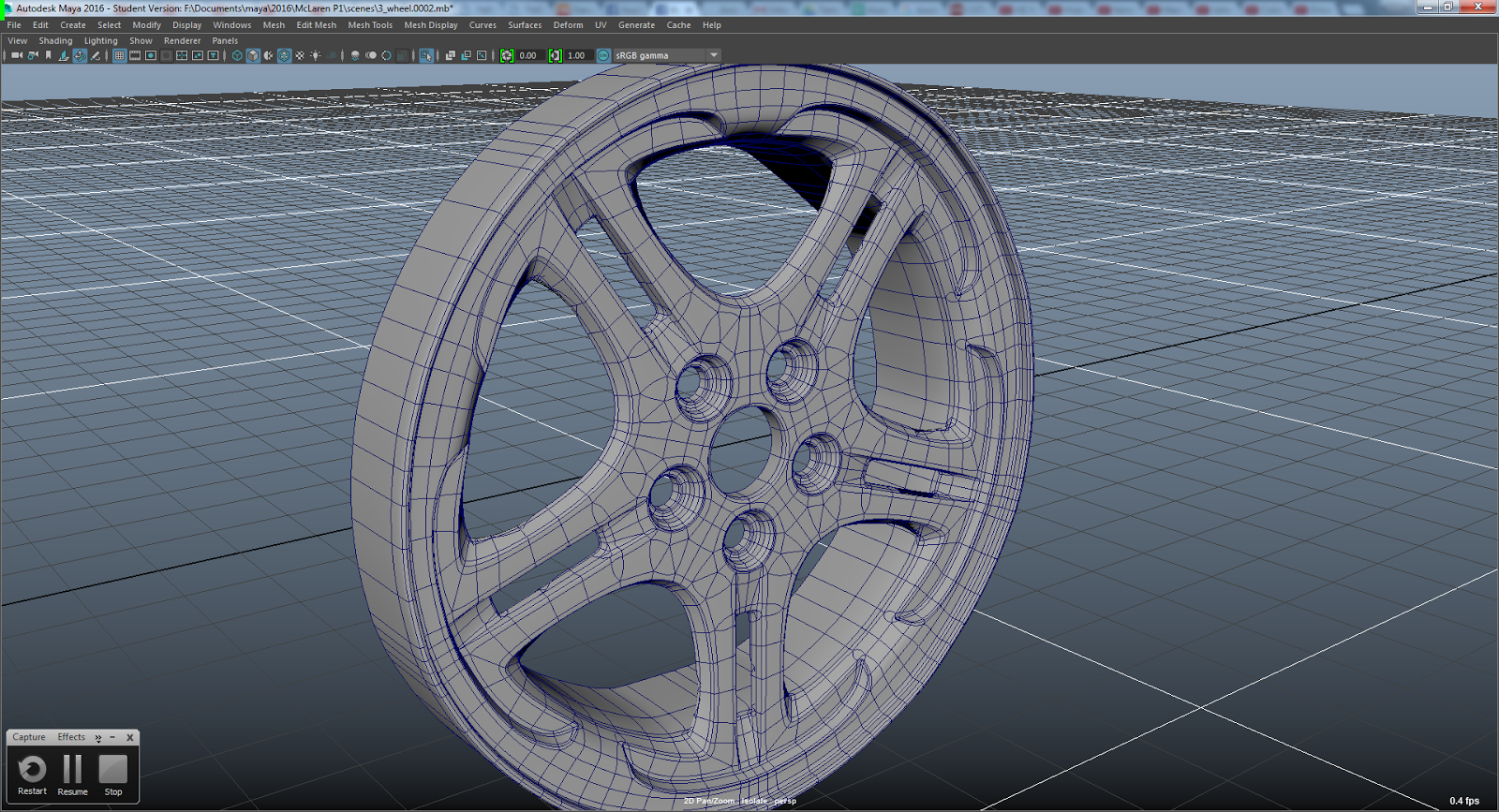The width and height of the screenshot is (1499, 812).
Task: Toggle Use All Lights bulb icon
Action: tap(316, 55)
